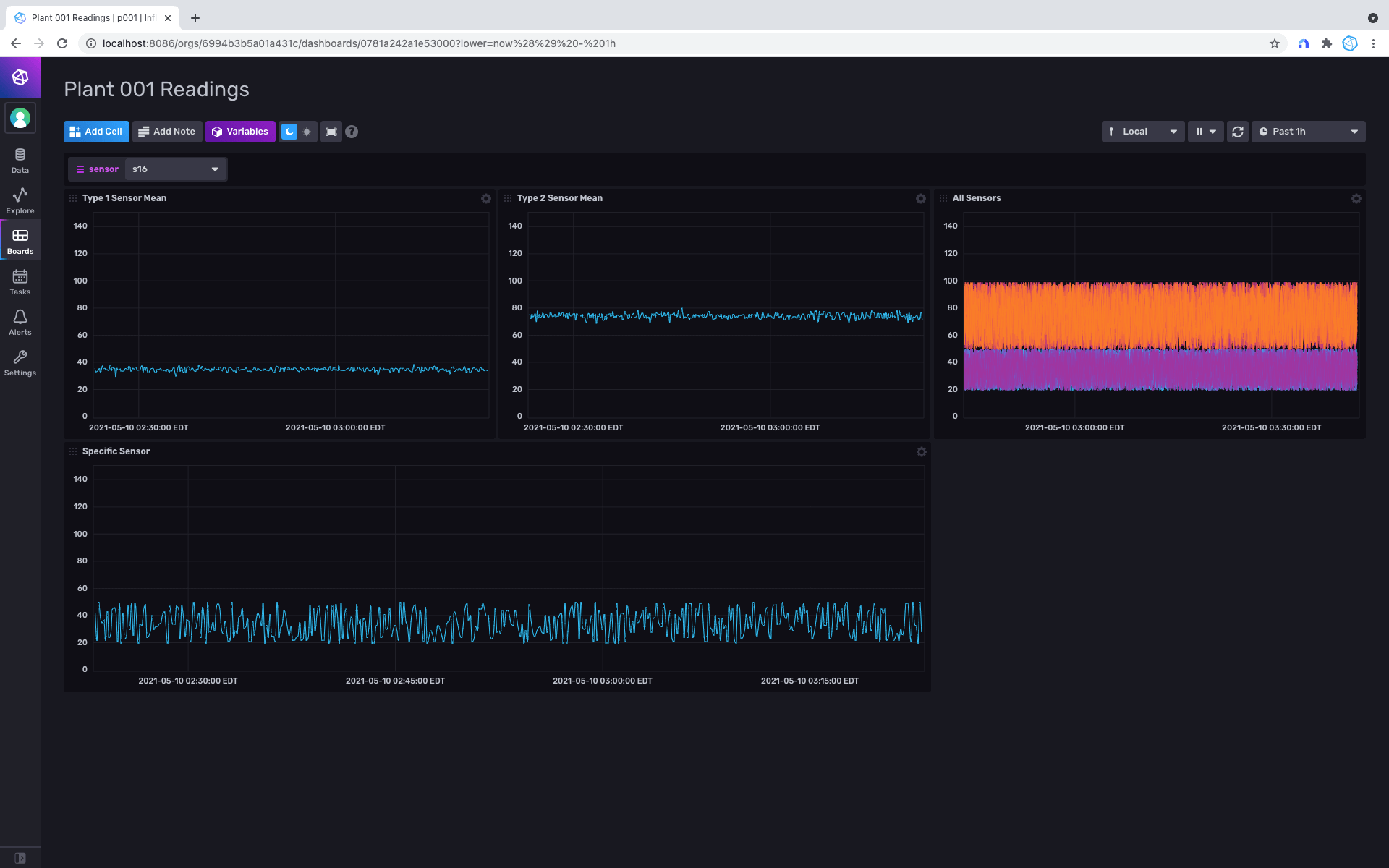
Task: Click the Plant 001 Readings dashboard title
Action: point(156,89)
